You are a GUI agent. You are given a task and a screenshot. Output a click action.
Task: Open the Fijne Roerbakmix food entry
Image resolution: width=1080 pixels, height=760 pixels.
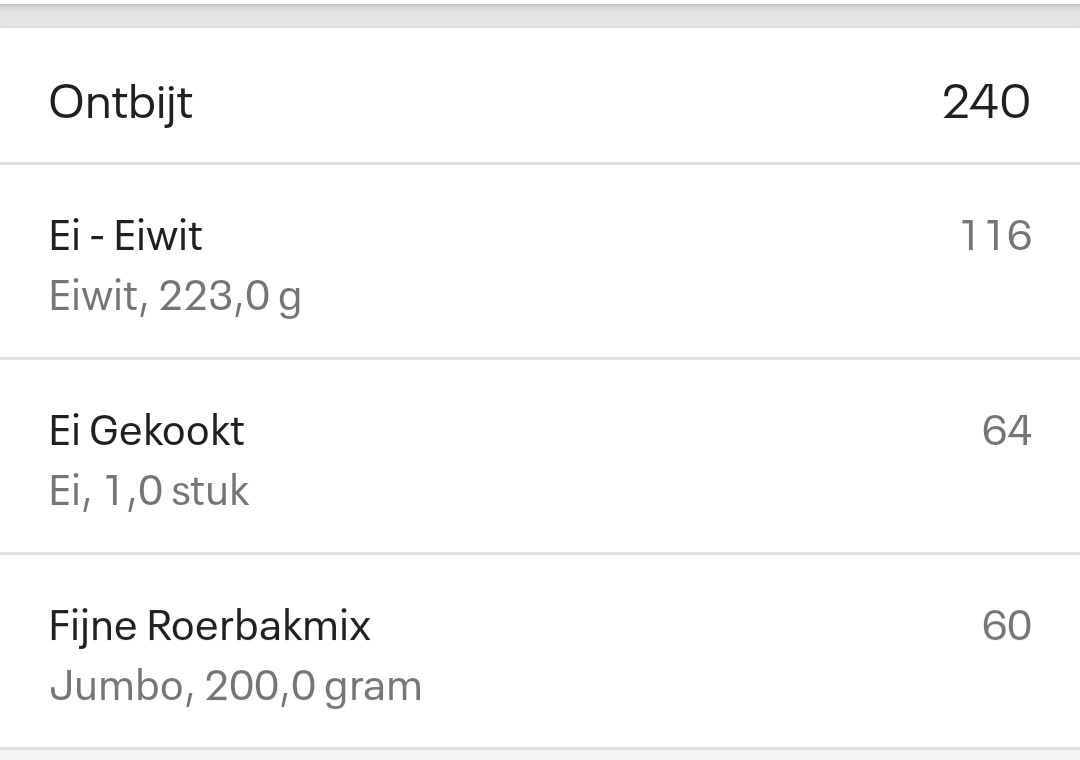click(x=210, y=626)
